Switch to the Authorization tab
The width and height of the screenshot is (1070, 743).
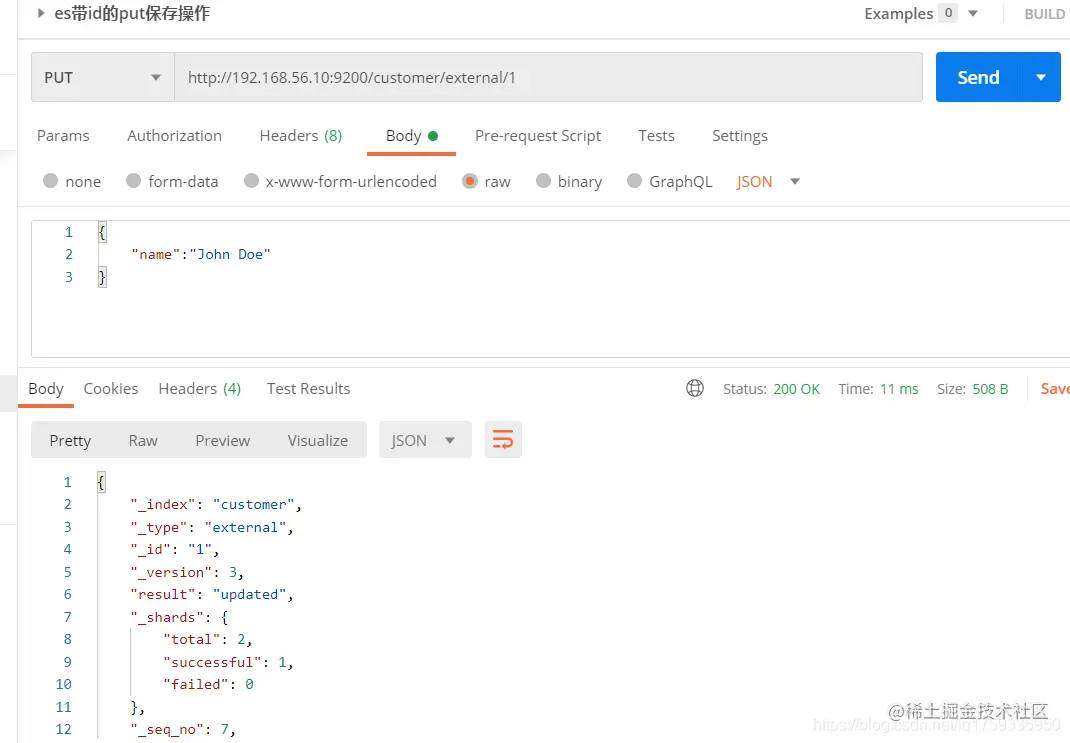(x=175, y=136)
